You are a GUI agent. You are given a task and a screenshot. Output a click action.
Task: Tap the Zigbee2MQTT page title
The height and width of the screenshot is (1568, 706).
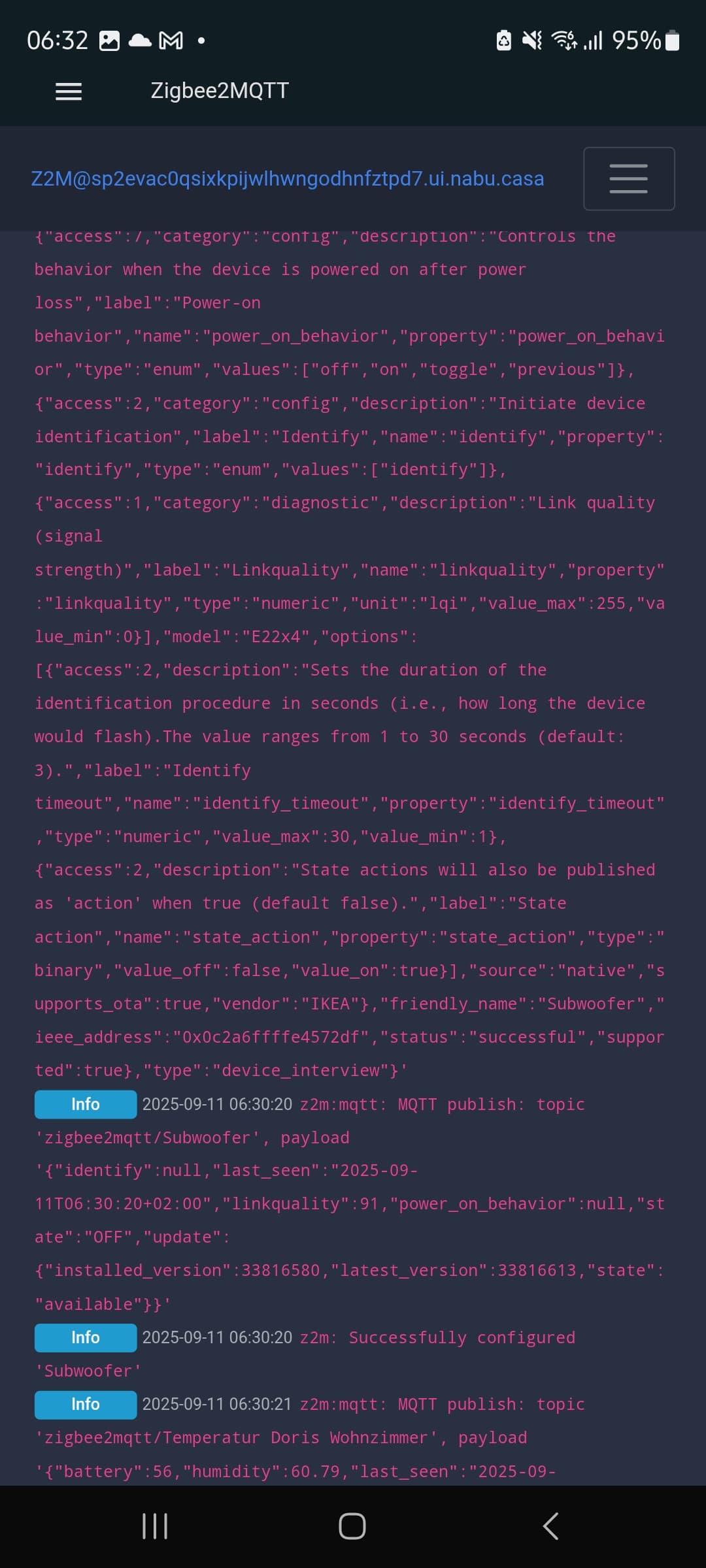click(220, 91)
